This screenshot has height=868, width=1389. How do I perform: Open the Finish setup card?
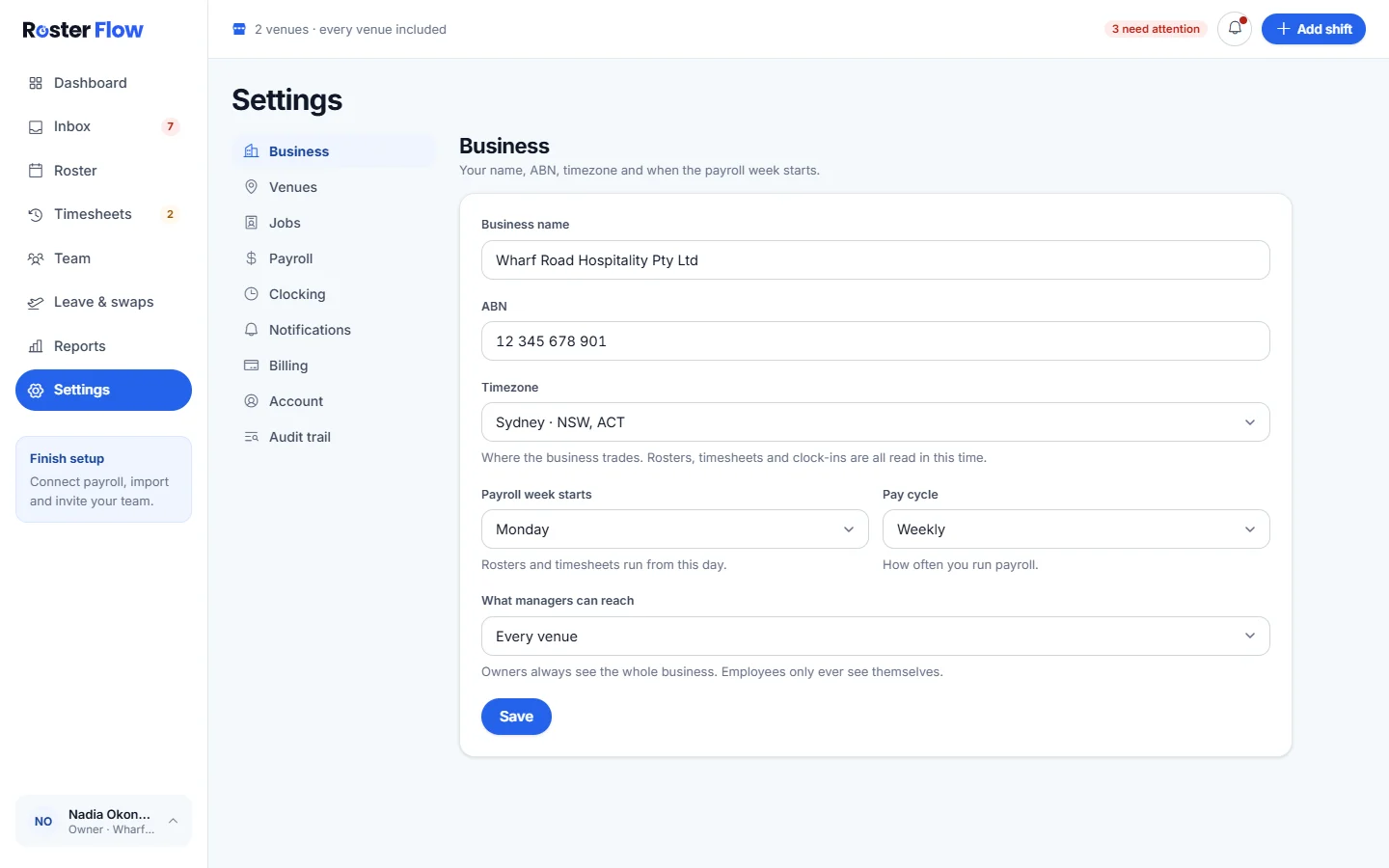click(103, 479)
